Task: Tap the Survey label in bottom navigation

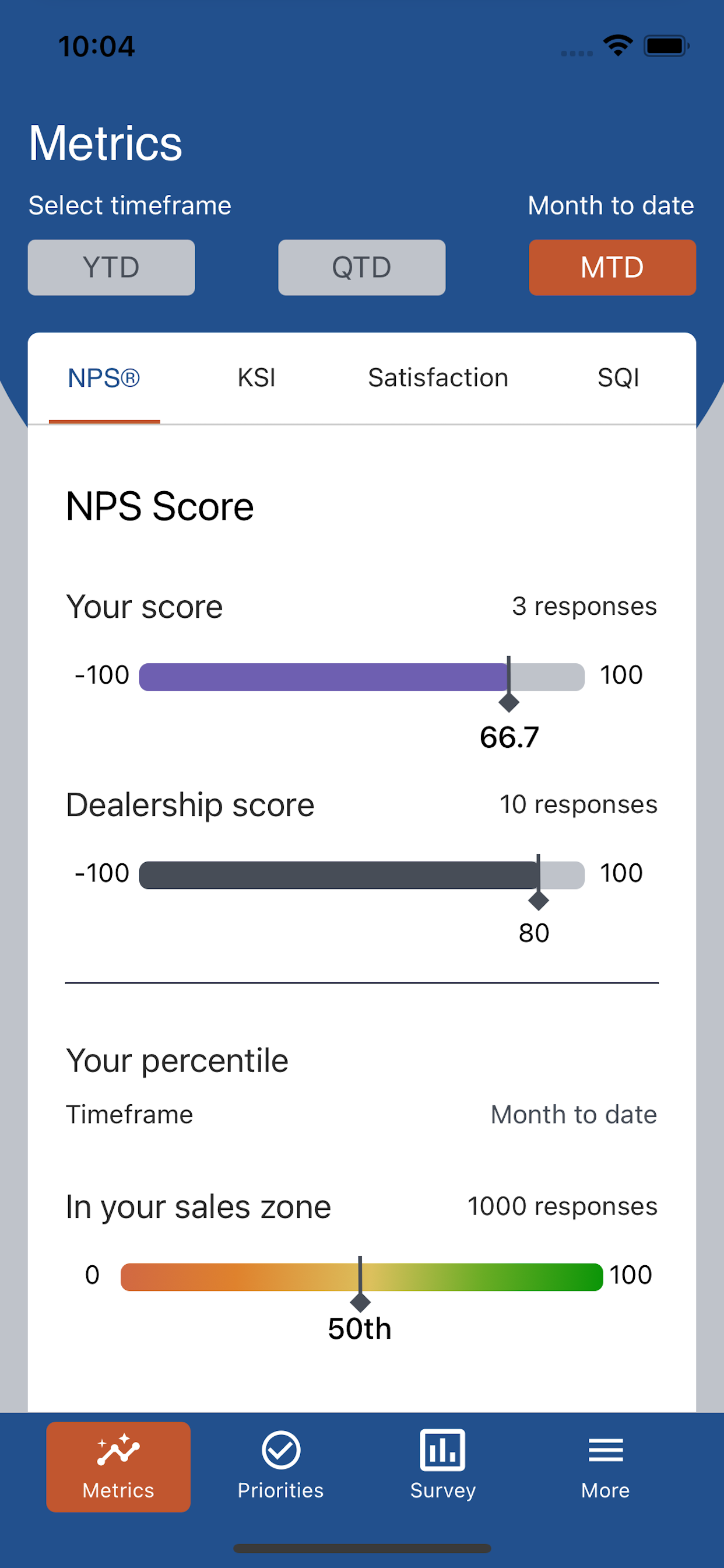Action: click(443, 1490)
